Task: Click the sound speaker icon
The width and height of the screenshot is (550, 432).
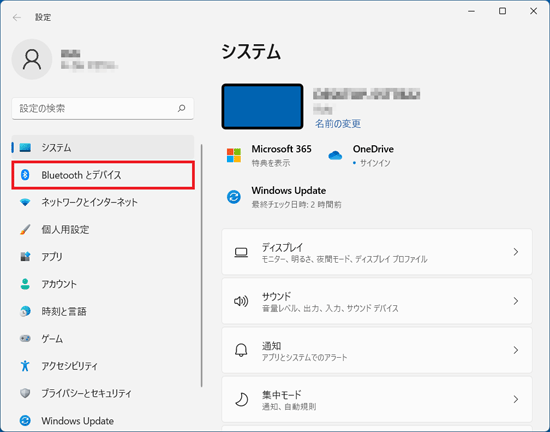Action: (x=241, y=301)
